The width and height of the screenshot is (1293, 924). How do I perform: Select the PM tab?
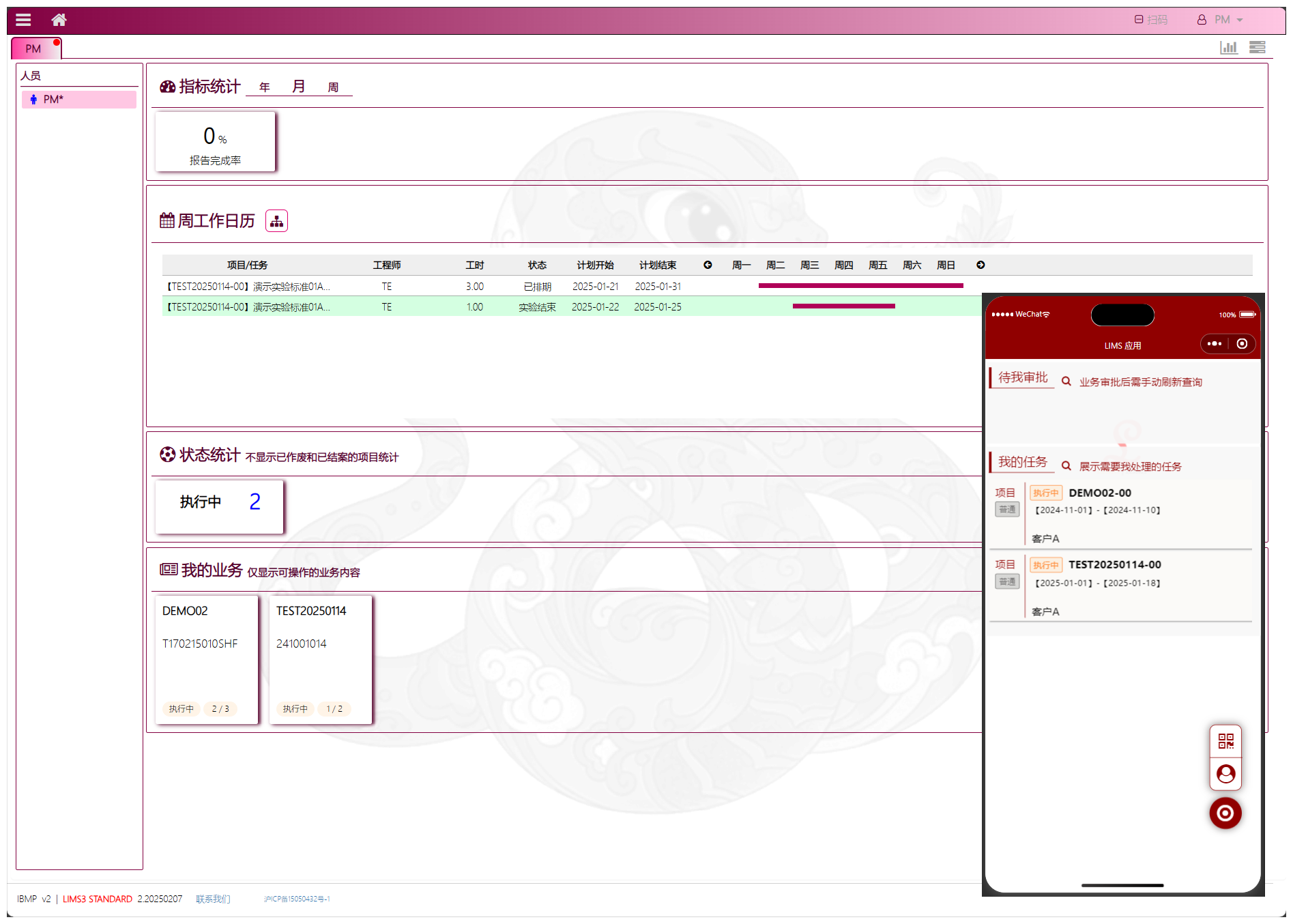pyautogui.click(x=33, y=48)
